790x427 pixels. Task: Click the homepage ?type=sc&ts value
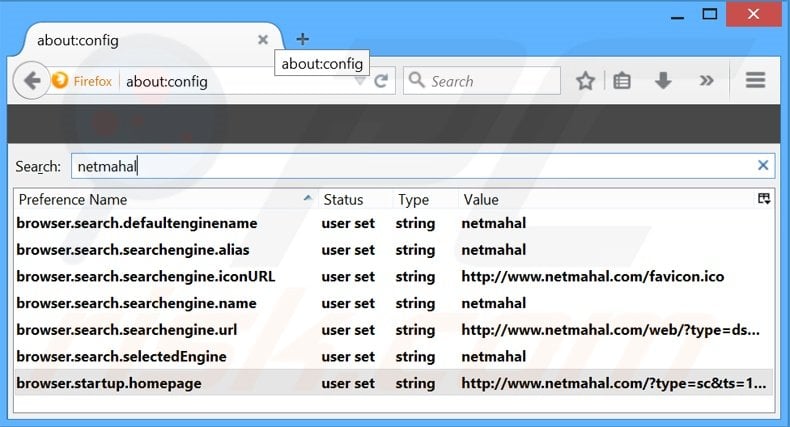tap(614, 383)
